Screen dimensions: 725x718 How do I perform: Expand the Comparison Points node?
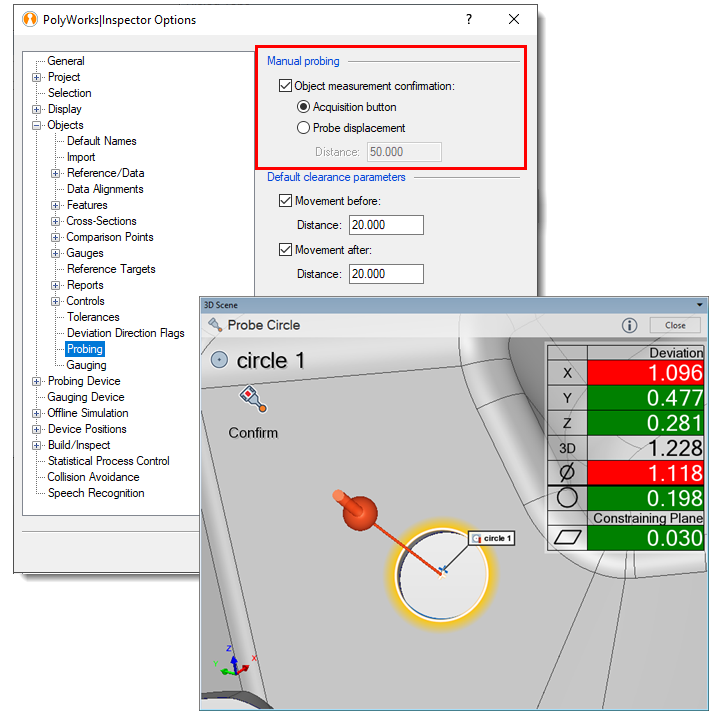[x=55, y=237]
